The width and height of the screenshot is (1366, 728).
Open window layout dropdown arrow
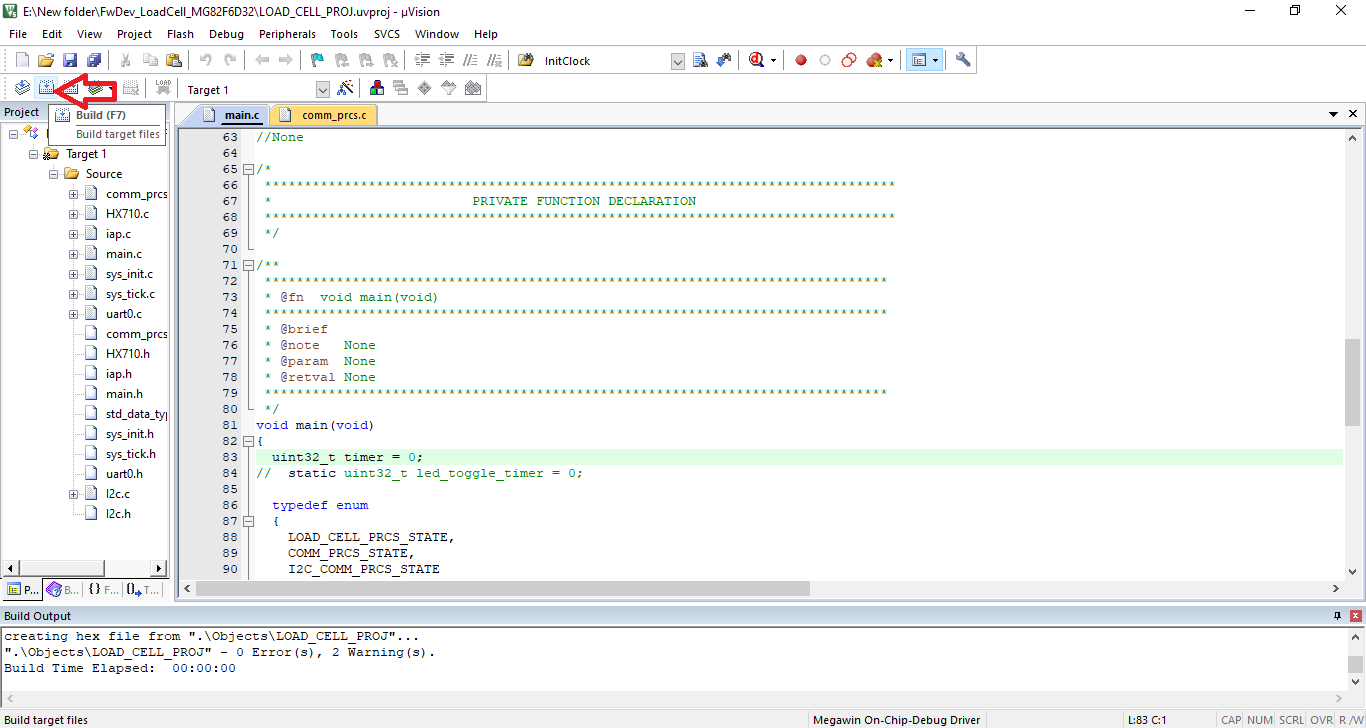[935, 60]
